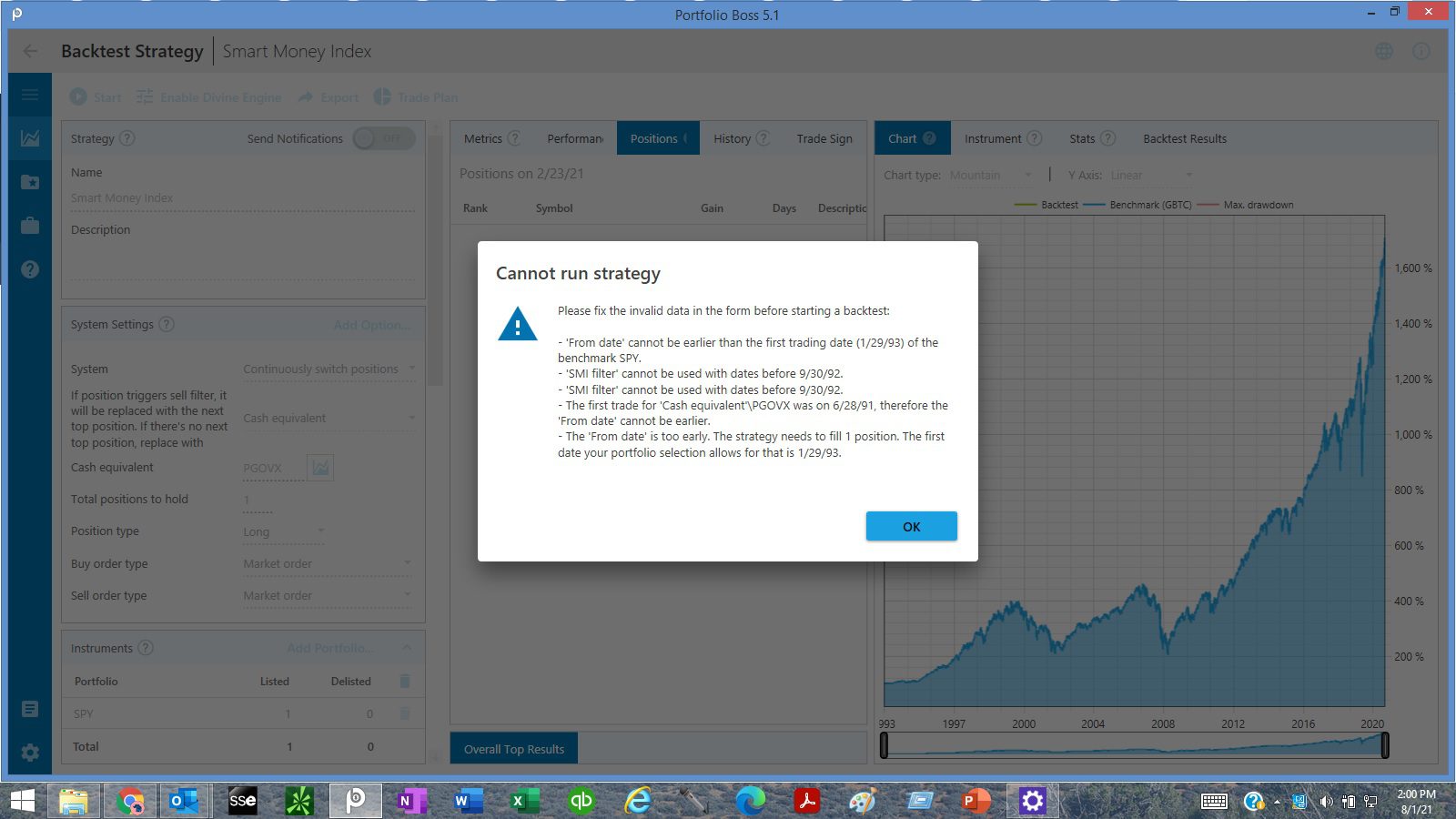Go back with the arrow icon
Screen dimensions: 1456x819
[31, 51]
